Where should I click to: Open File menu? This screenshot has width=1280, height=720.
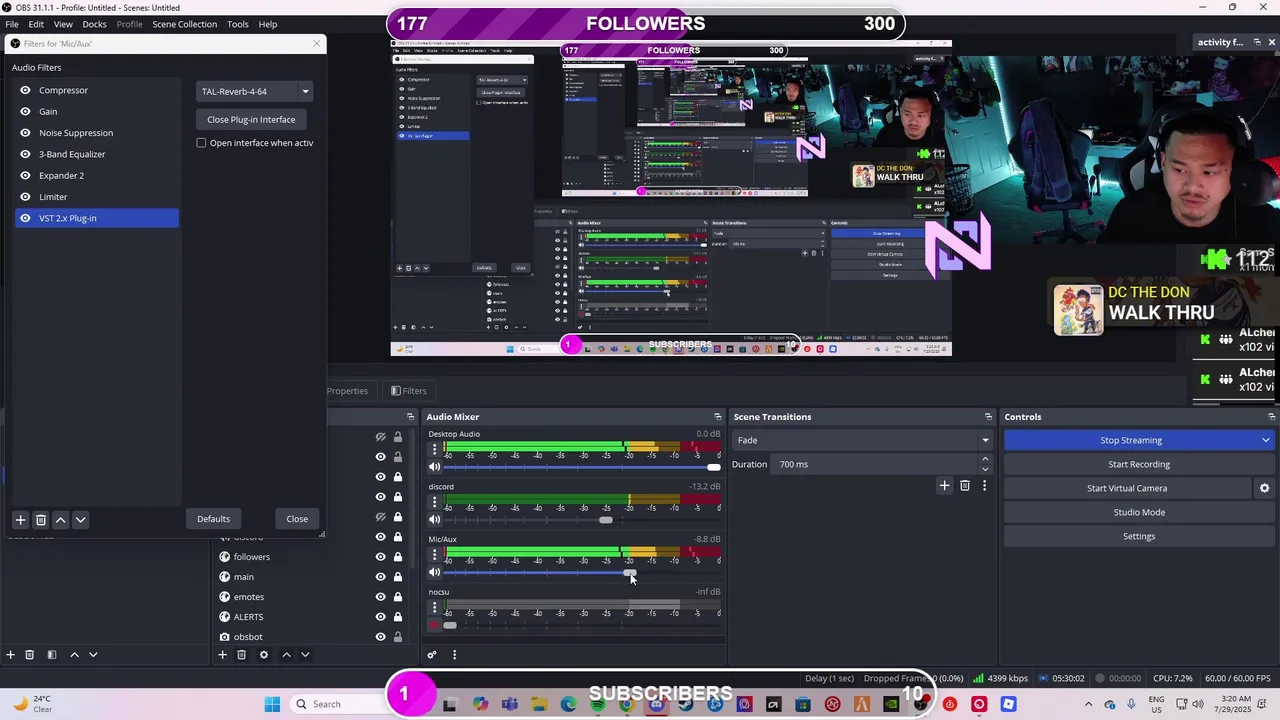coord(12,24)
